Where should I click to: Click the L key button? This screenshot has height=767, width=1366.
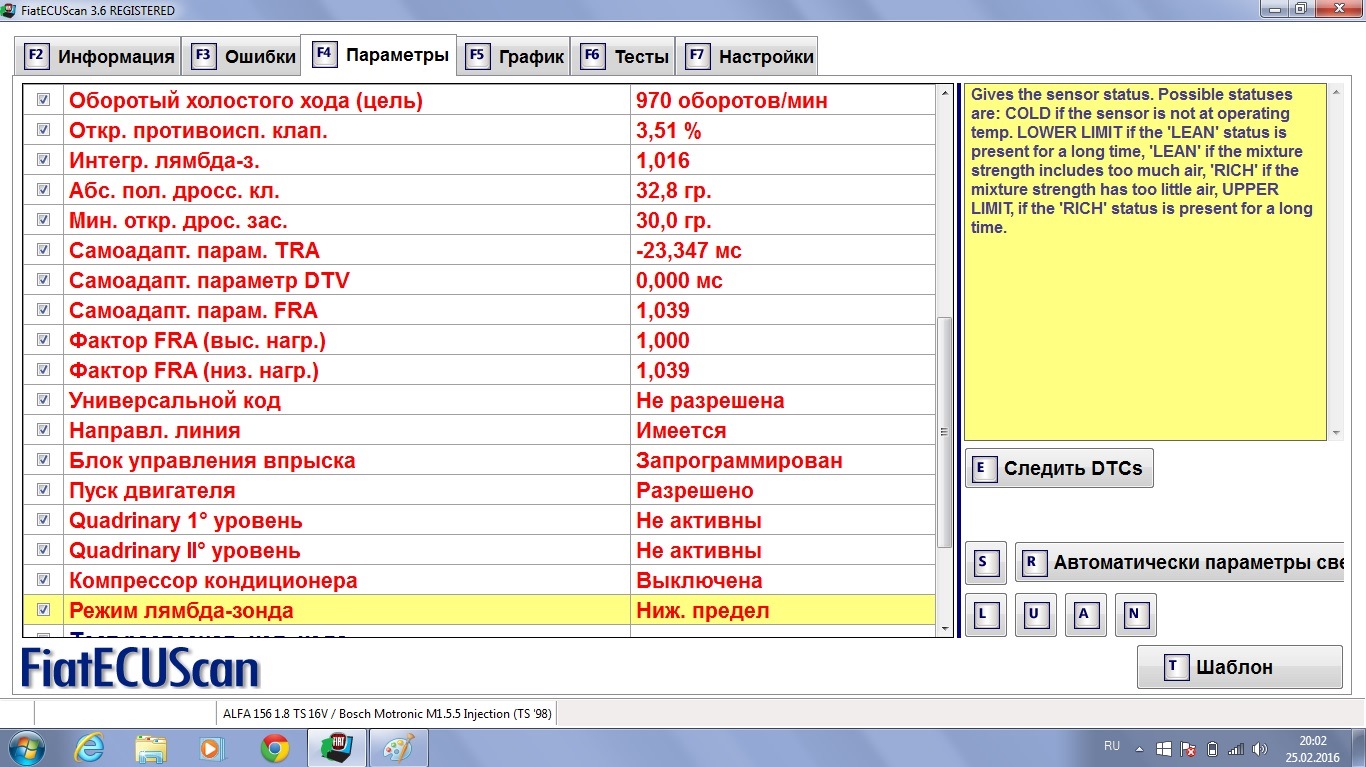(986, 615)
